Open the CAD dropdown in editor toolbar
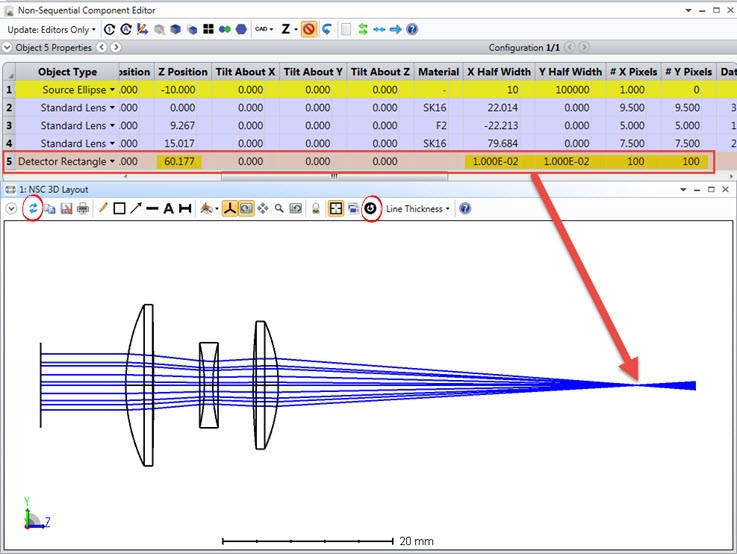 [264, 29]
